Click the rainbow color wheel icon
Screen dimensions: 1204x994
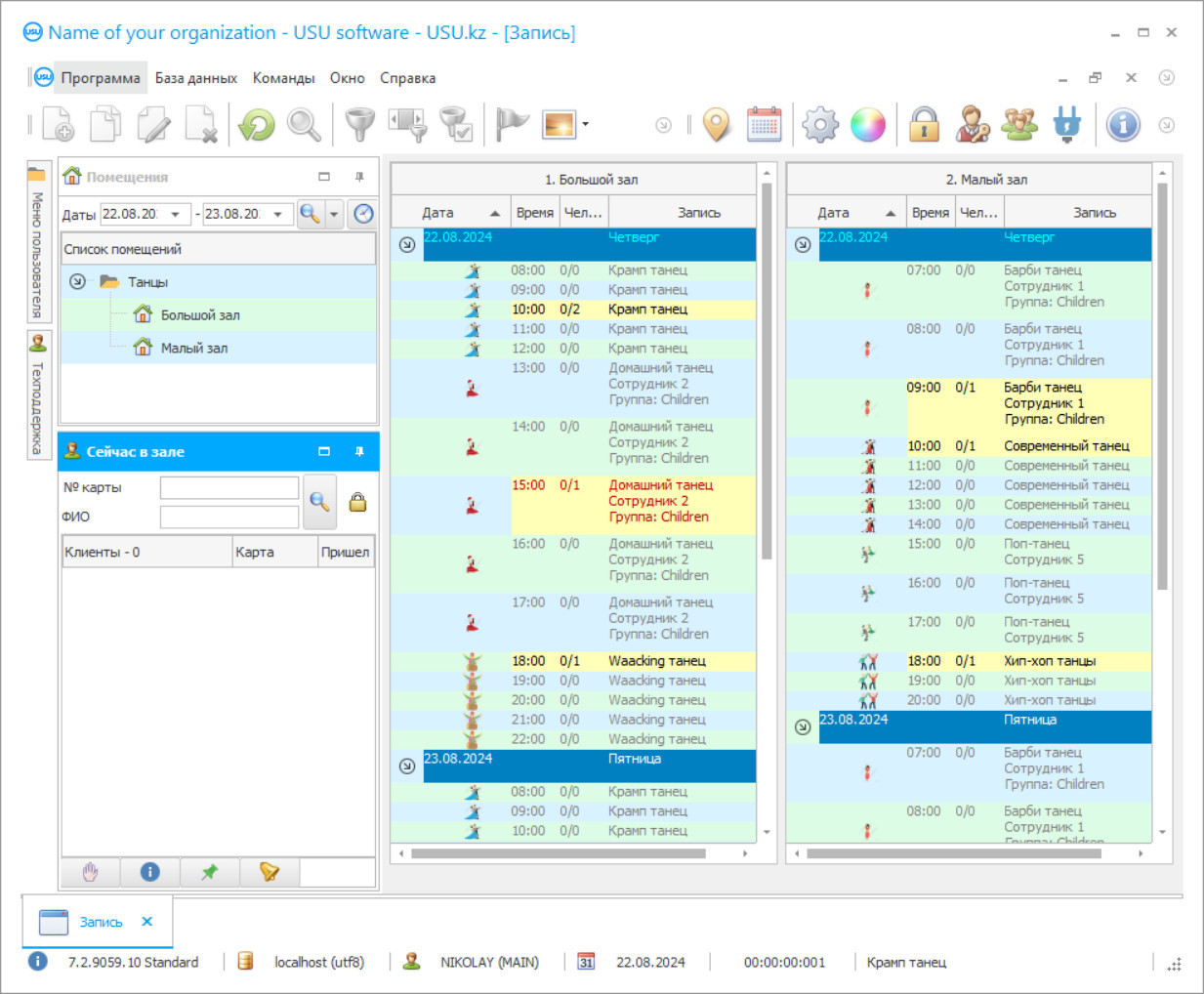click(x=867, y=125)
